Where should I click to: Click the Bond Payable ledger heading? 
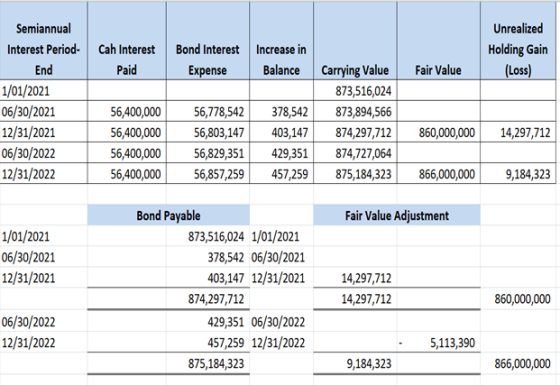pos(168,215)
